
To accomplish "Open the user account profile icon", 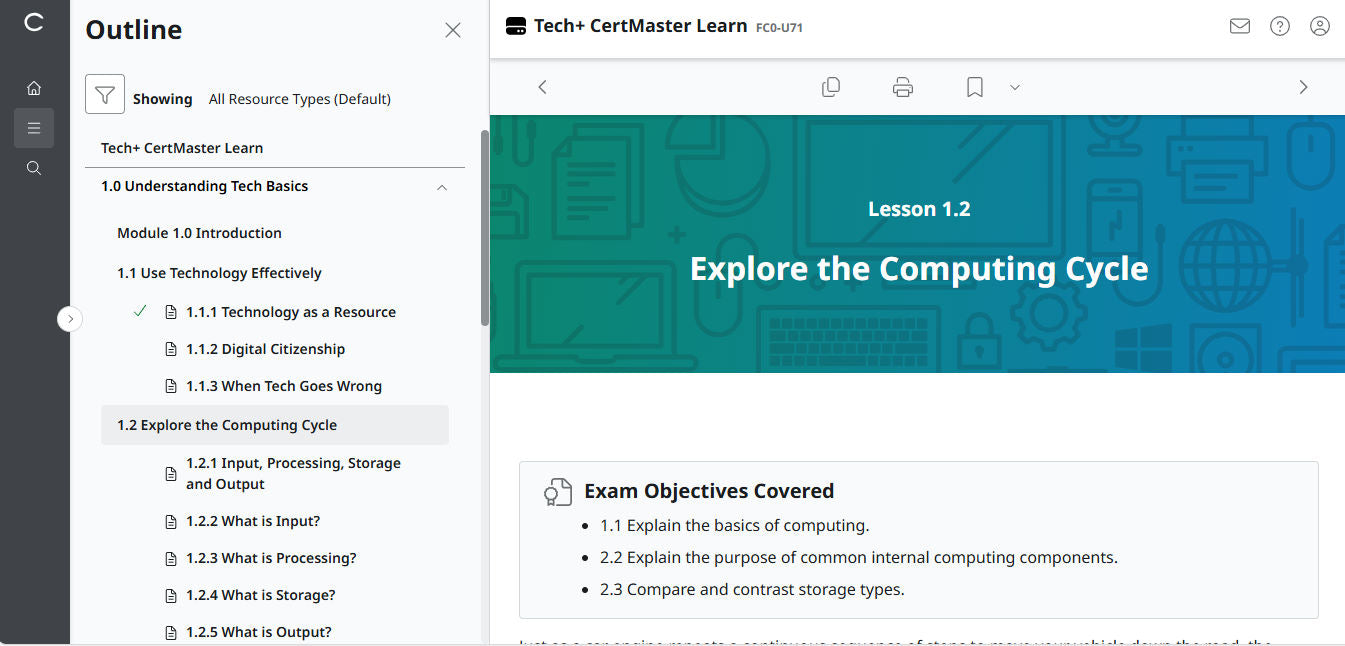I will pos(1320,26).
